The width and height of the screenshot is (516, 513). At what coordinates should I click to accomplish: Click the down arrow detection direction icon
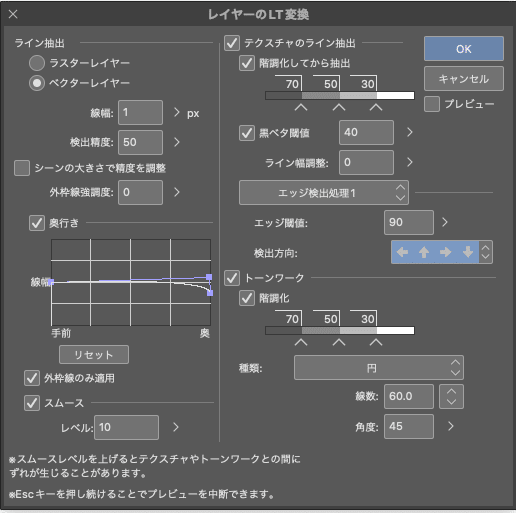click(x=468, y=252)
